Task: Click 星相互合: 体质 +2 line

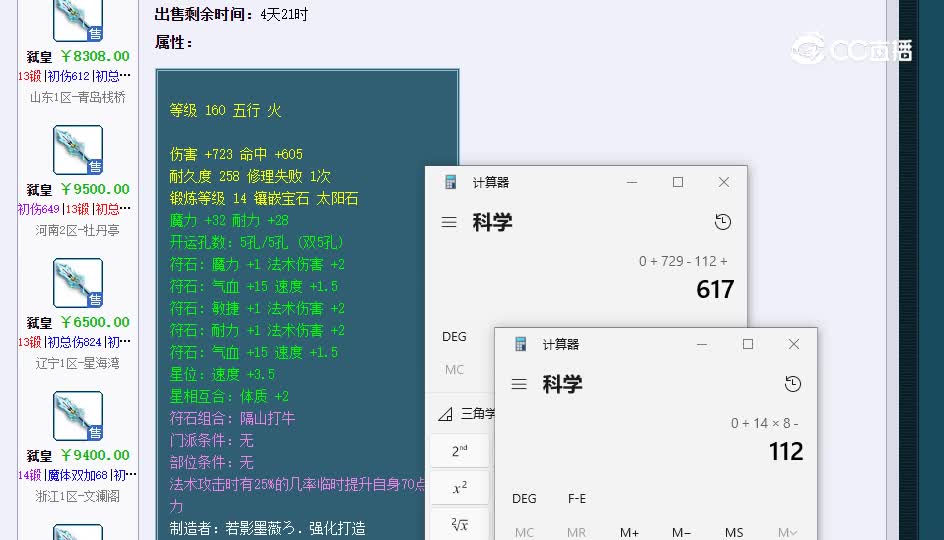Action: 229,396
